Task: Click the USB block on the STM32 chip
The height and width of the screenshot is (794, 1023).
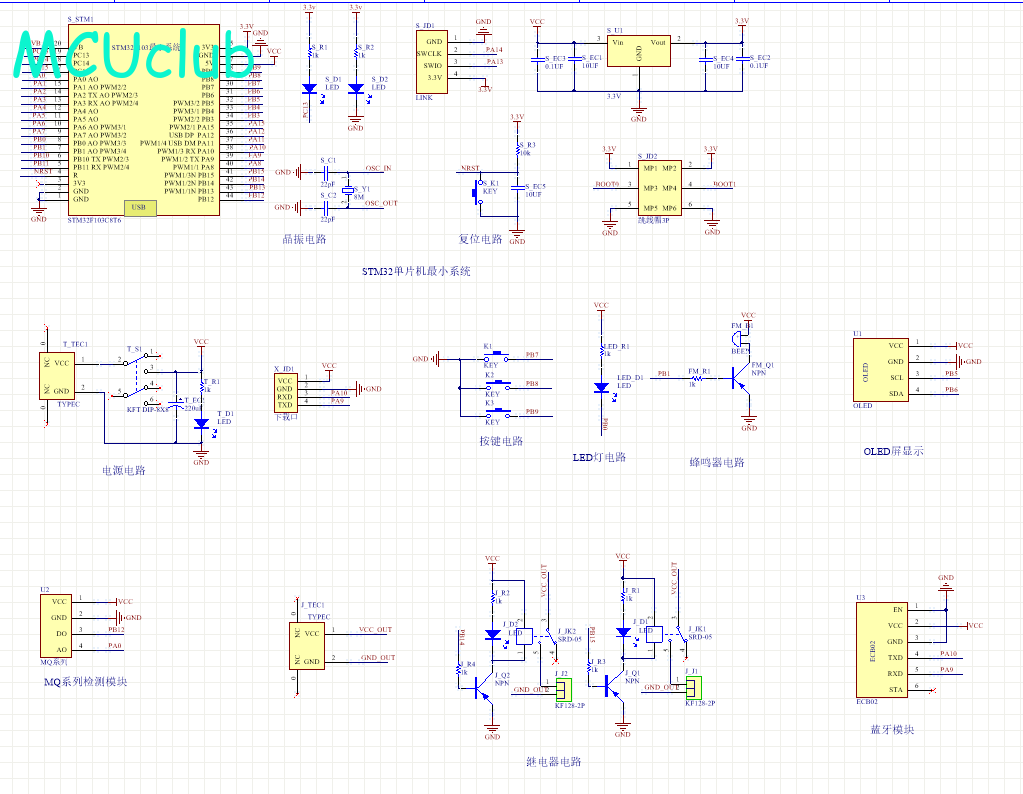Action: pyautogui.click(x=139, y=207)
